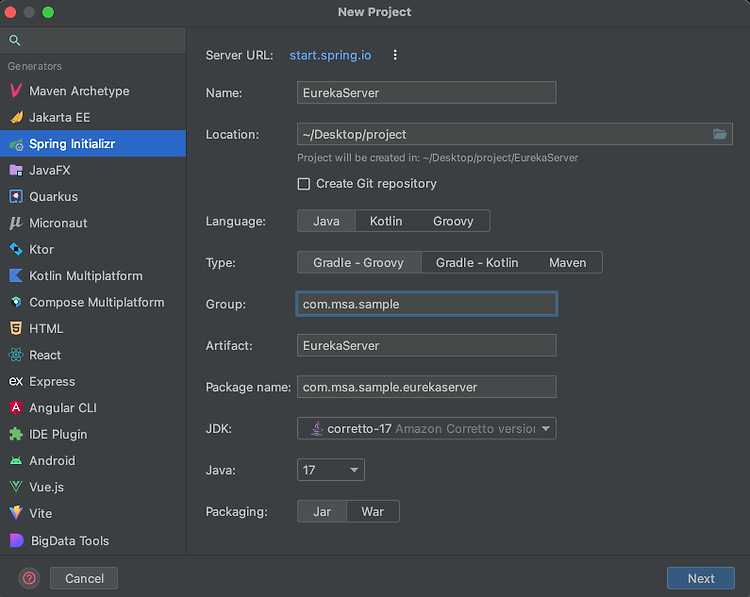Select Vite generator
The height and width of the screenshot is (597, 750).
coord(93,513)
